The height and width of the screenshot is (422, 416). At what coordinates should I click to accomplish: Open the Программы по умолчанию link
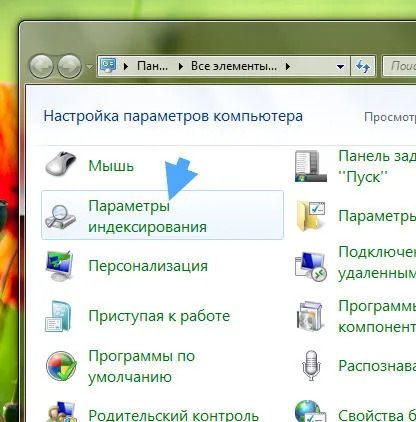(142, 366)
